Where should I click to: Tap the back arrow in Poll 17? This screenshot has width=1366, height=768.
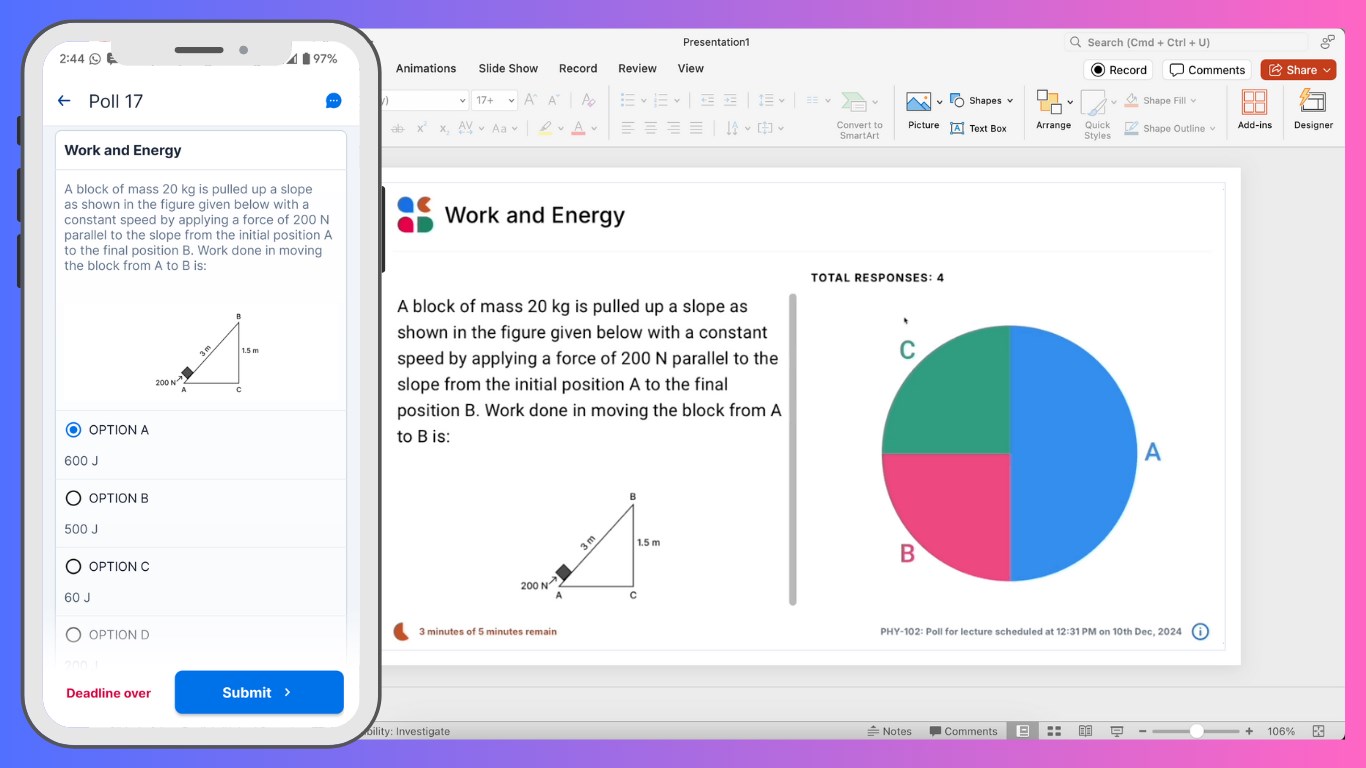(x=64, y=101)
